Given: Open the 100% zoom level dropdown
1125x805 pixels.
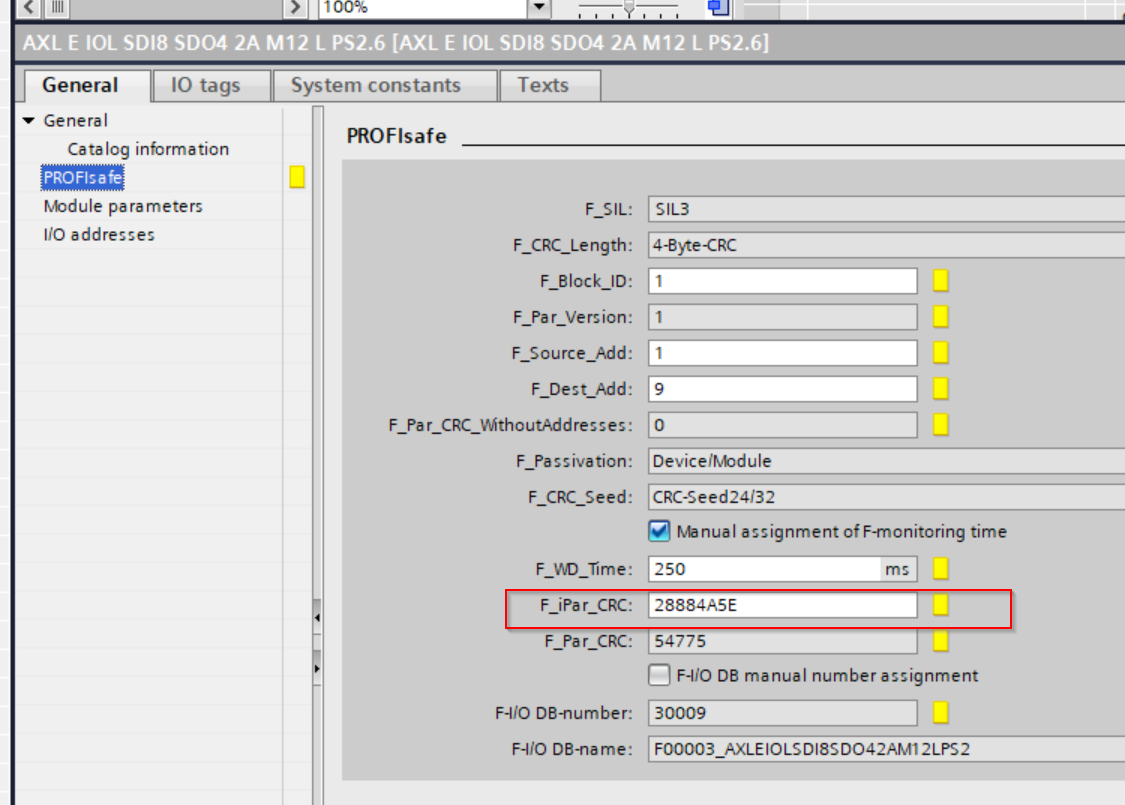Looking at the screenshot, I should [x=539, y=8].
